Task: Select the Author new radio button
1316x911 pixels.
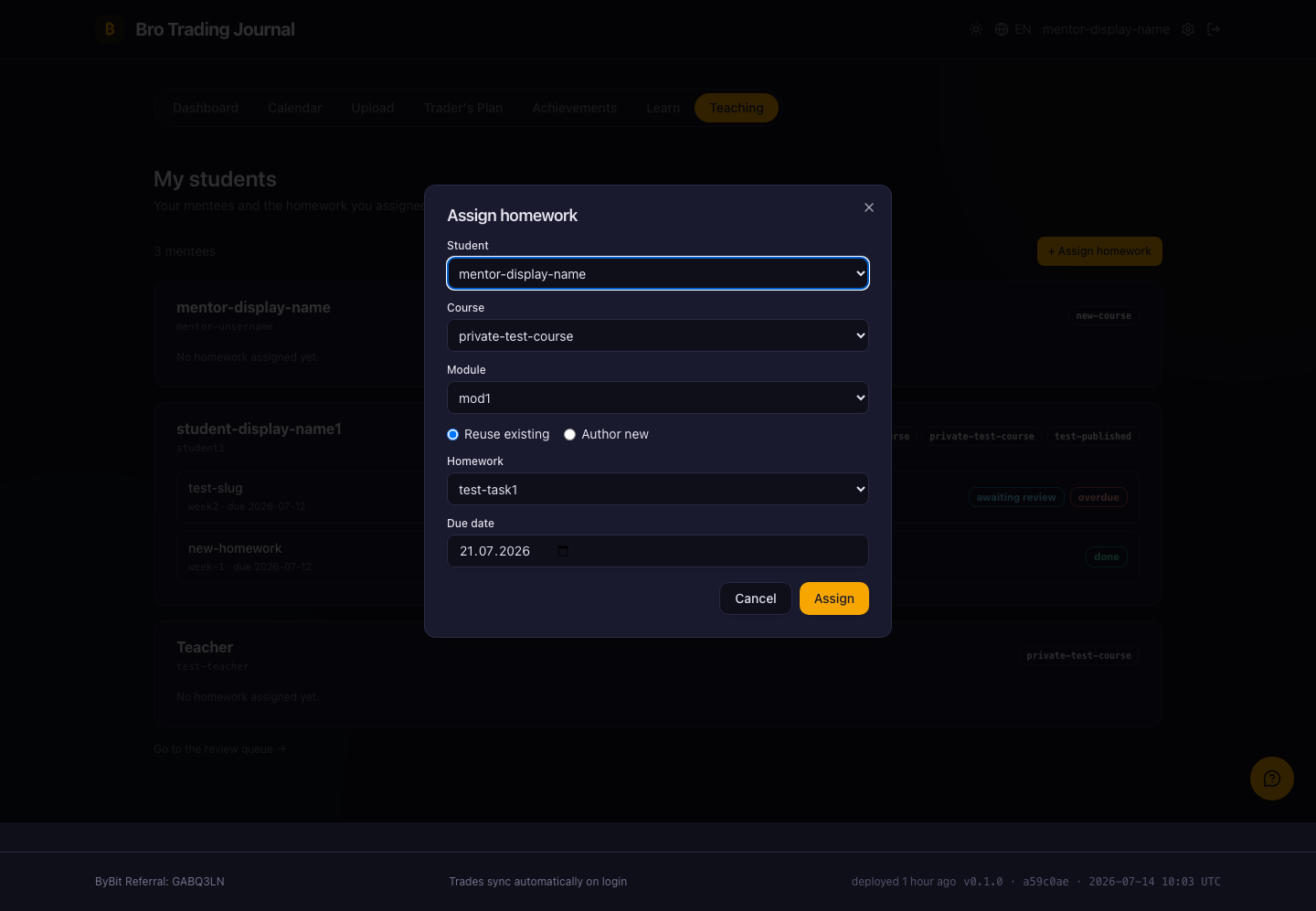Action: [x=569, y=434]
